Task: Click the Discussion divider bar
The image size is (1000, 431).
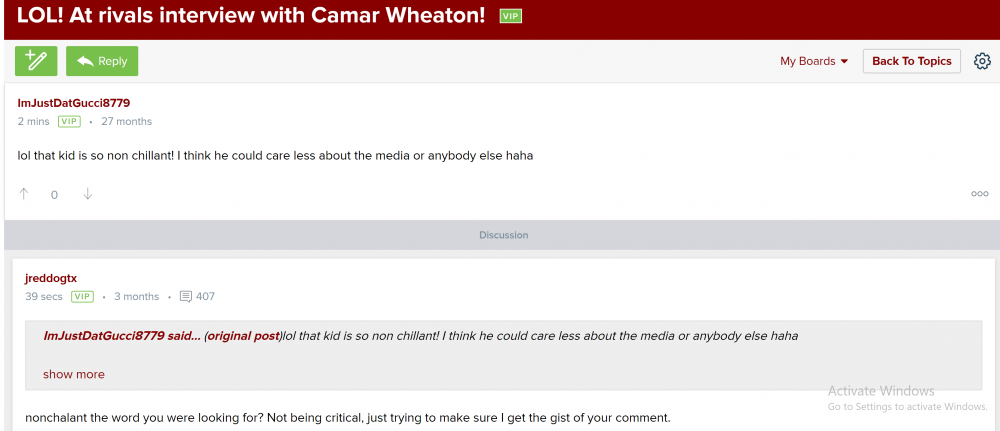Action: (x=503, y=235)
